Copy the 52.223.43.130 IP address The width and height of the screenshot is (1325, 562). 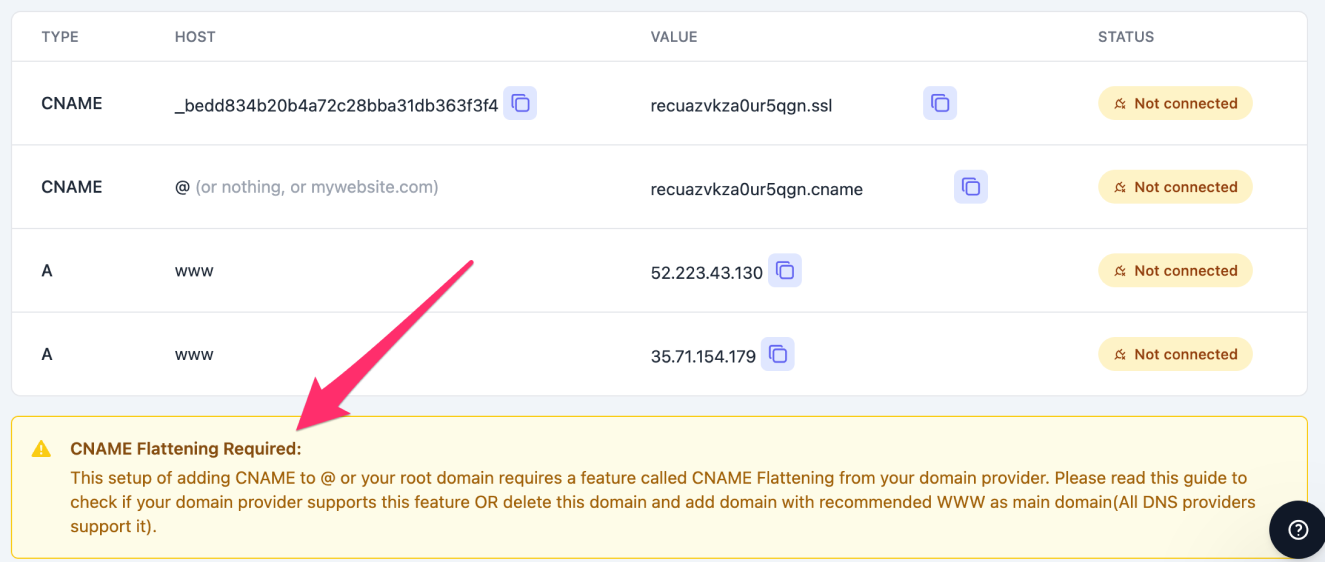(x=785, y=270)
